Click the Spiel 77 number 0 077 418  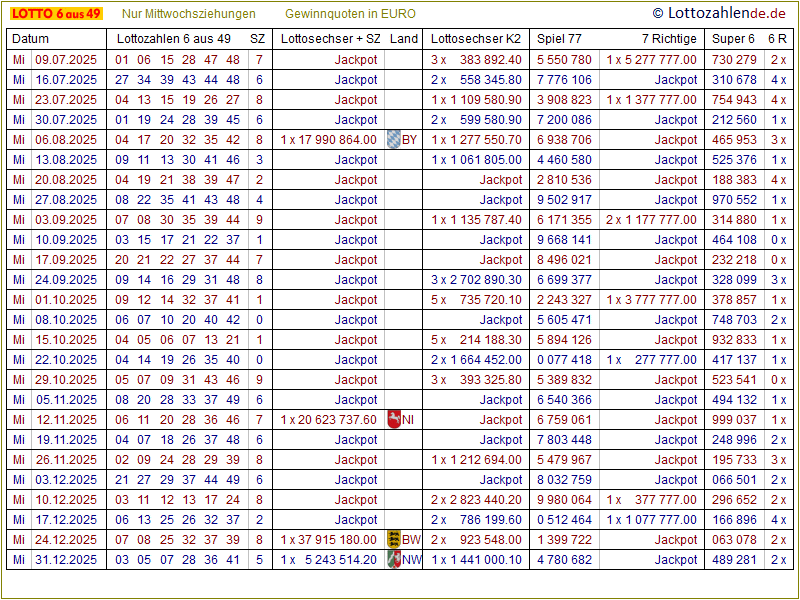[x=564, y=359]
